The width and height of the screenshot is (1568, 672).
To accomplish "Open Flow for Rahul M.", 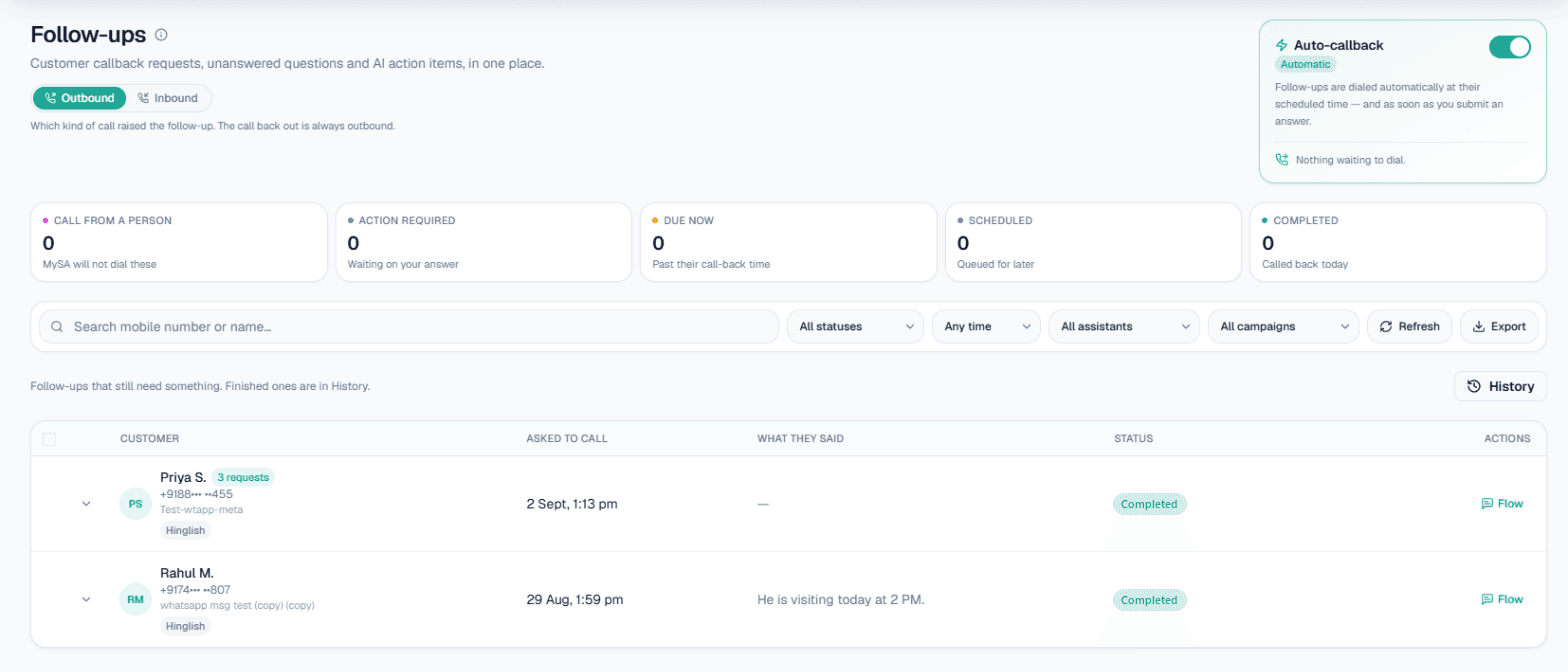I will point(1502,599).
